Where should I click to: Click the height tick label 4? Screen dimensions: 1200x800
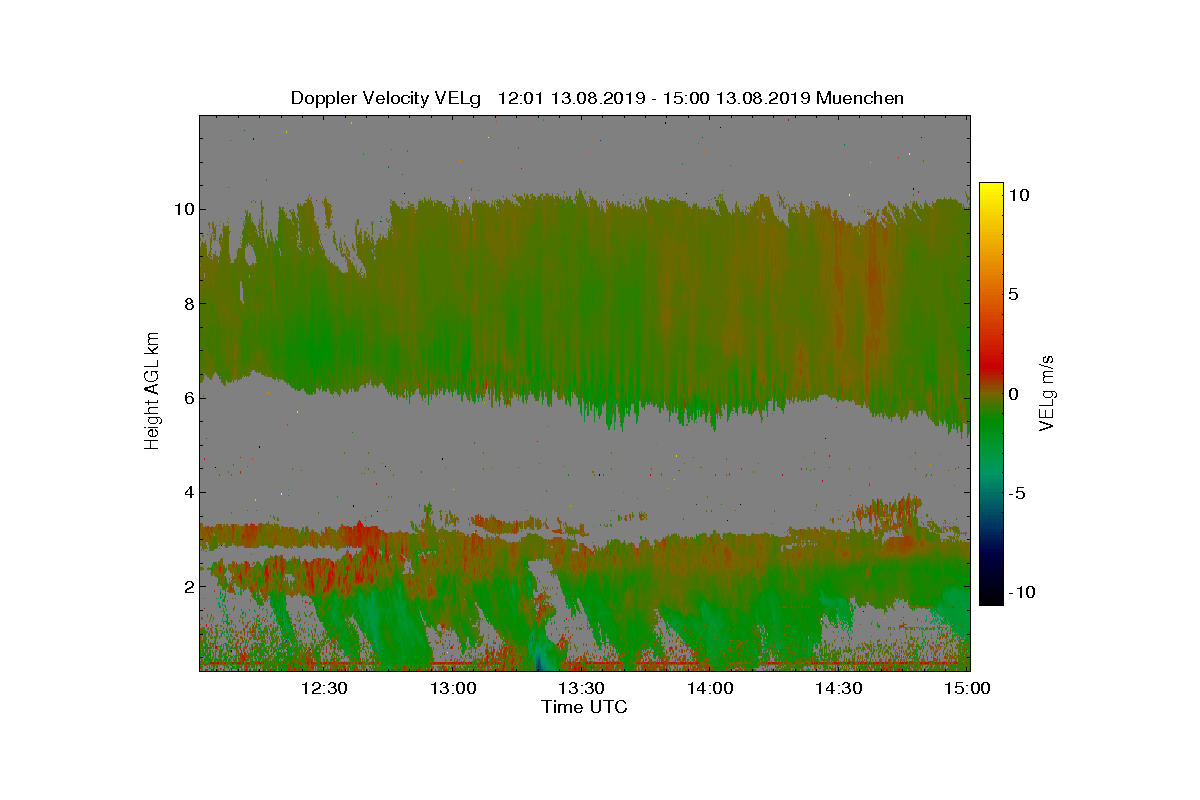[188, 491]
